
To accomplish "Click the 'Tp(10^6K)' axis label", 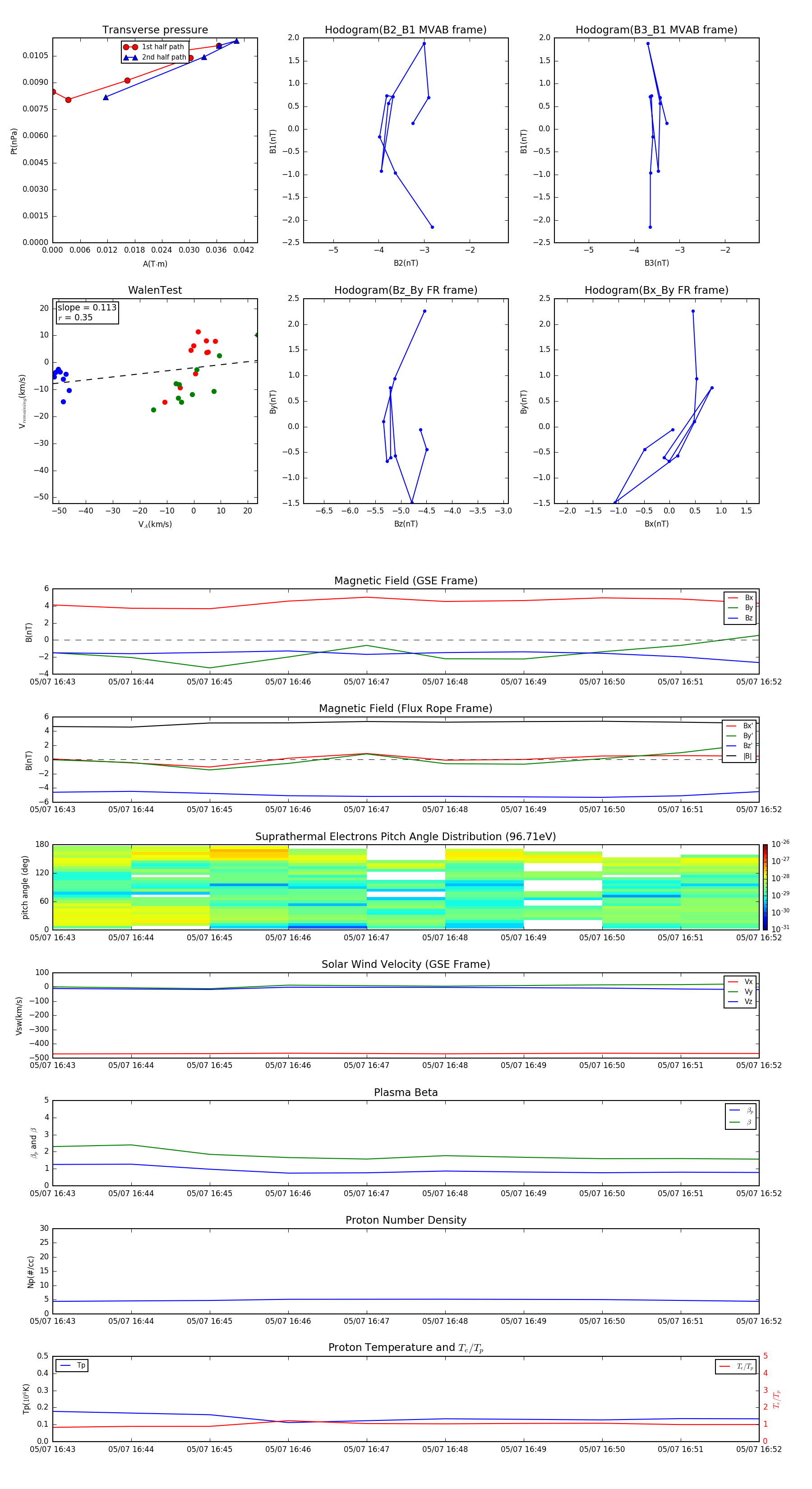I will pyautogui.click(x=26, y=1399).
